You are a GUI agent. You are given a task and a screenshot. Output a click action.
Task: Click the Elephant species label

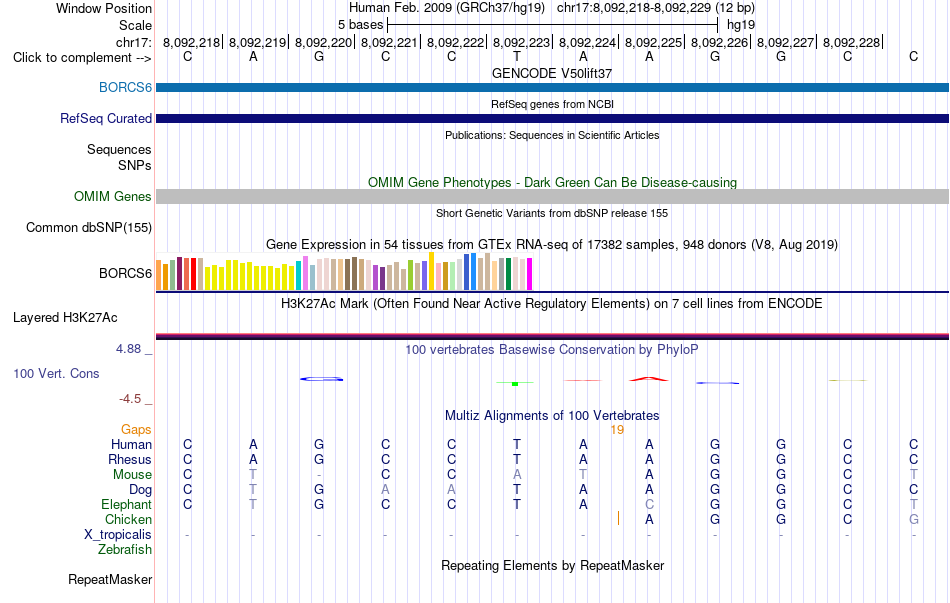click(127, 504)
